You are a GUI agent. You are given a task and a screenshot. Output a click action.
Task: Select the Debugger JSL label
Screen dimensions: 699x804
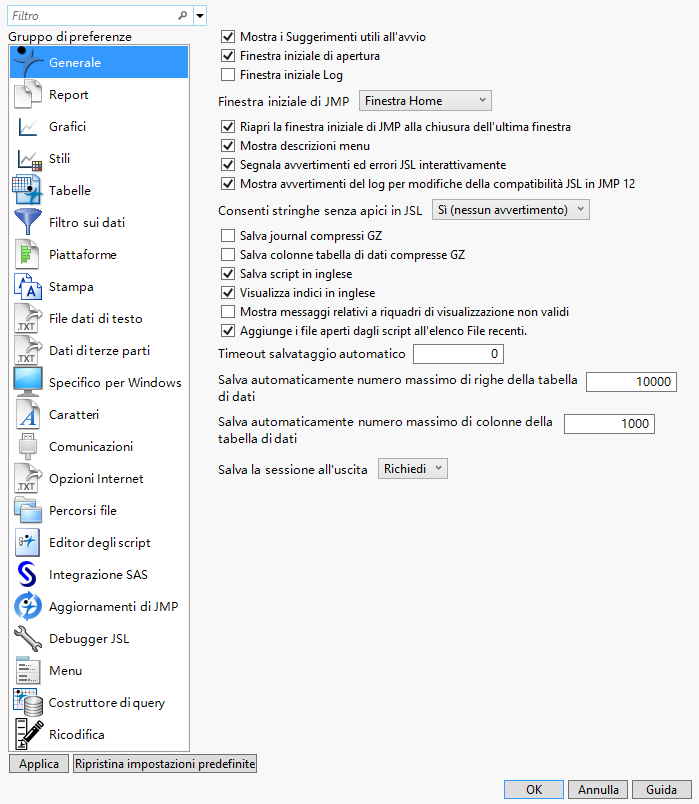pos(89,638)
